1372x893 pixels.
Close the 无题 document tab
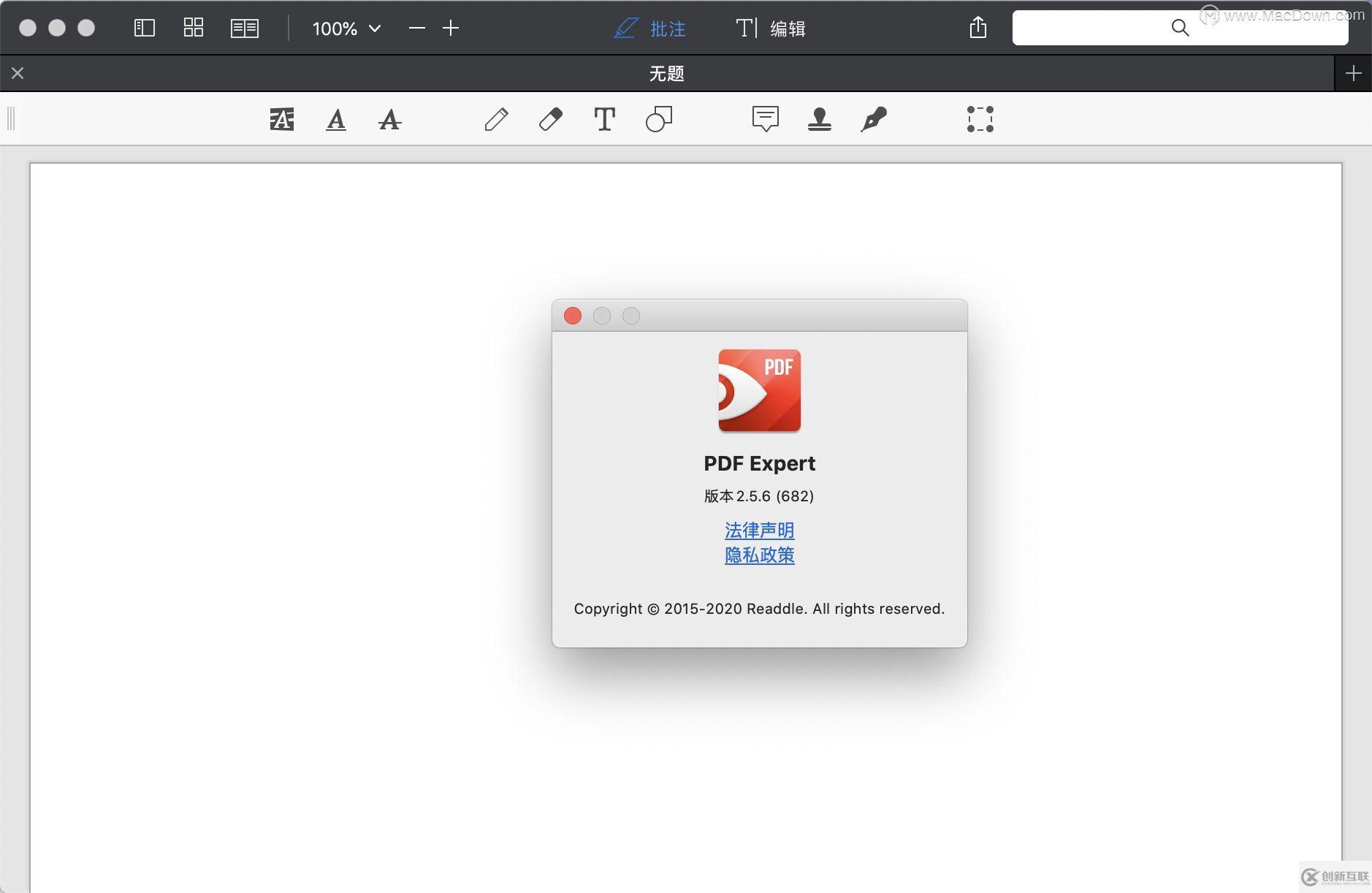[18, 73]
